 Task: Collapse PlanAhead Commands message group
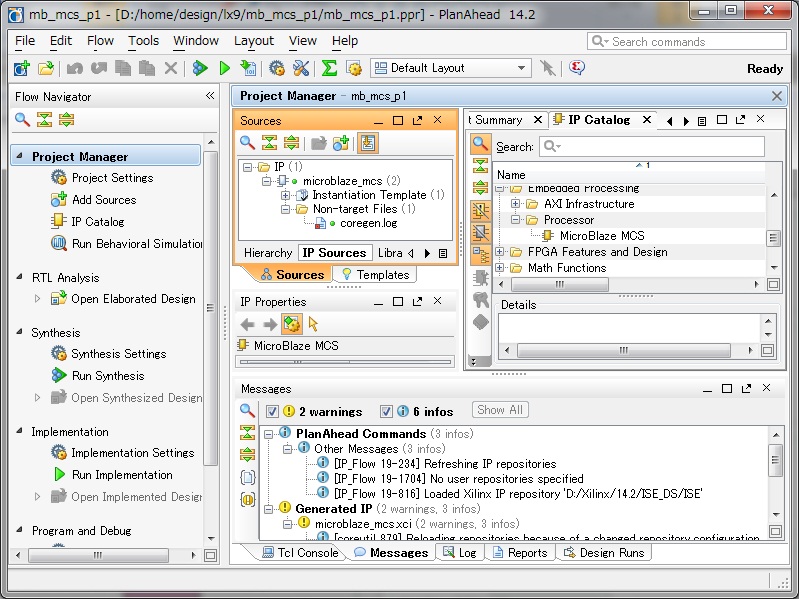pyautogui.click(x=268, y=434)
